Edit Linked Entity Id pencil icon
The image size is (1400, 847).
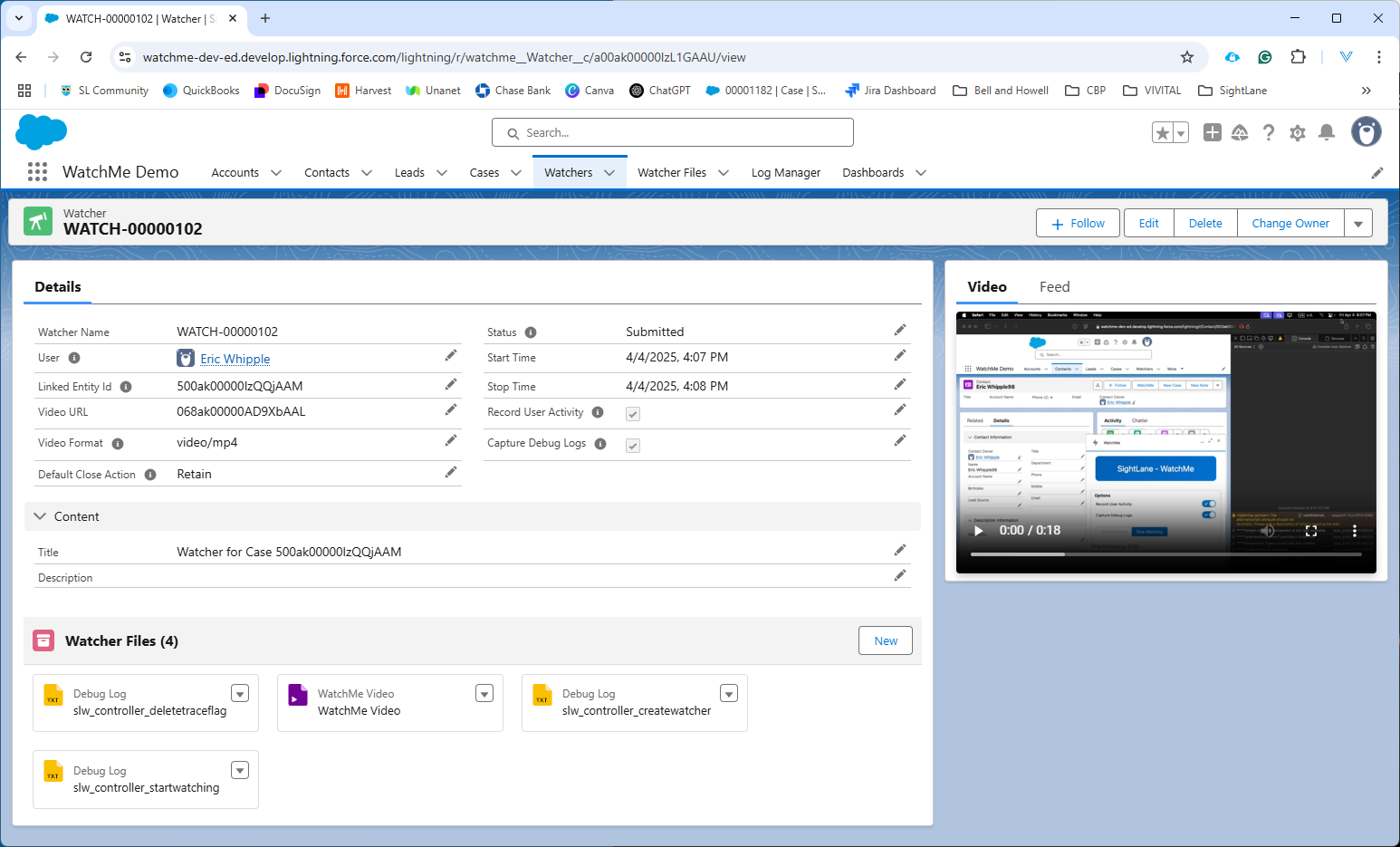tap(451, 385)
